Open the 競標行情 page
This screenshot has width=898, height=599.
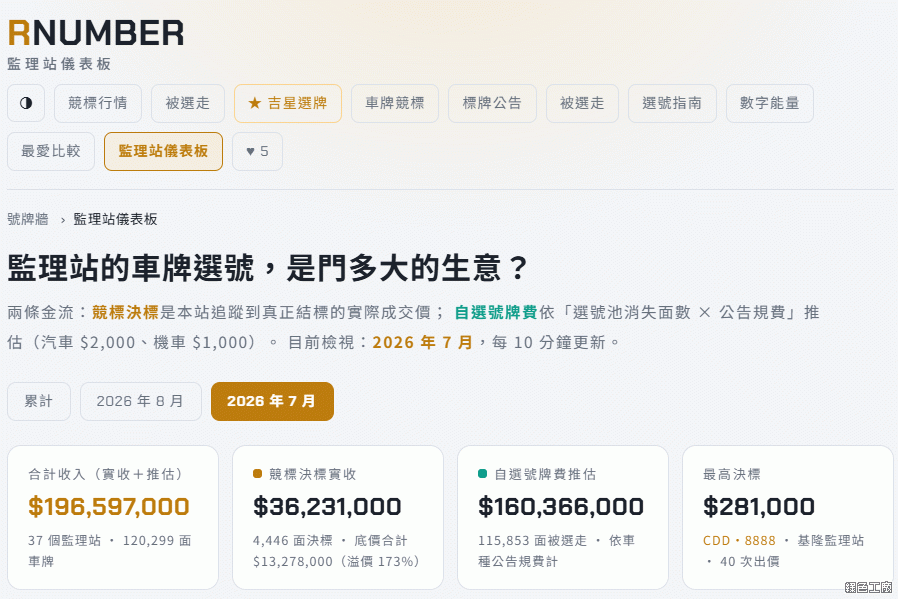tap(98, 103)
